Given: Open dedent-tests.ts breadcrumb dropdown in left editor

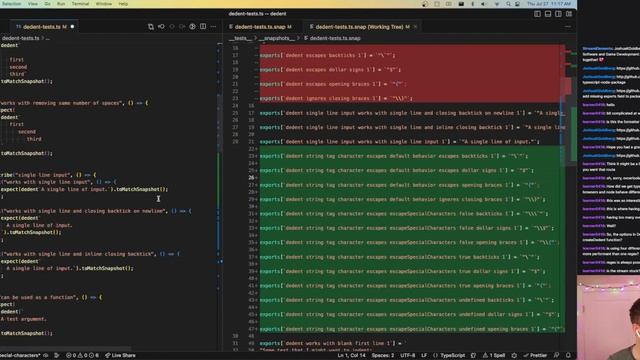Looking at the screenshot, I should pyautogui.click(x=20, y=38).
